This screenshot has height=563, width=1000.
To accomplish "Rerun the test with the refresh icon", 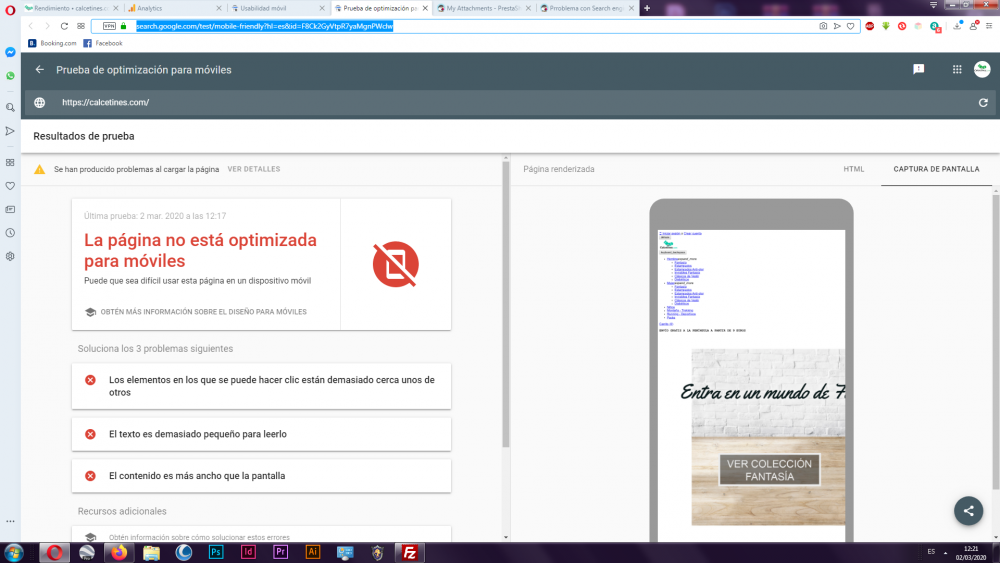I will coord(983,102).
